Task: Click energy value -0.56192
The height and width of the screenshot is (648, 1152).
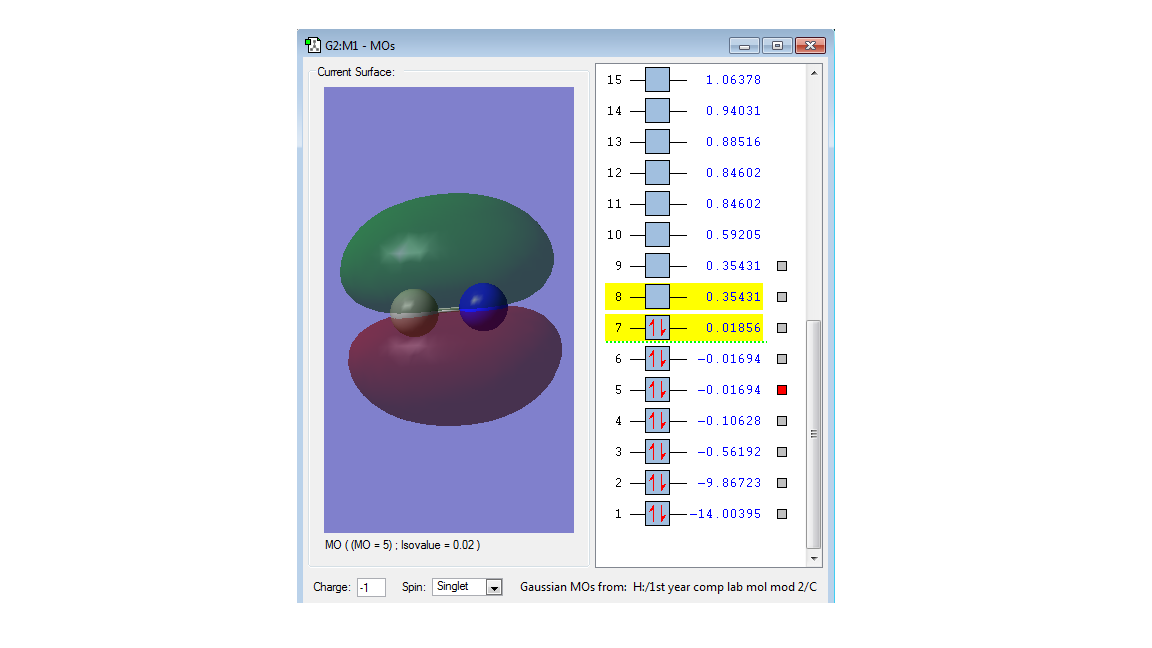Action: [x=729, y=452]
